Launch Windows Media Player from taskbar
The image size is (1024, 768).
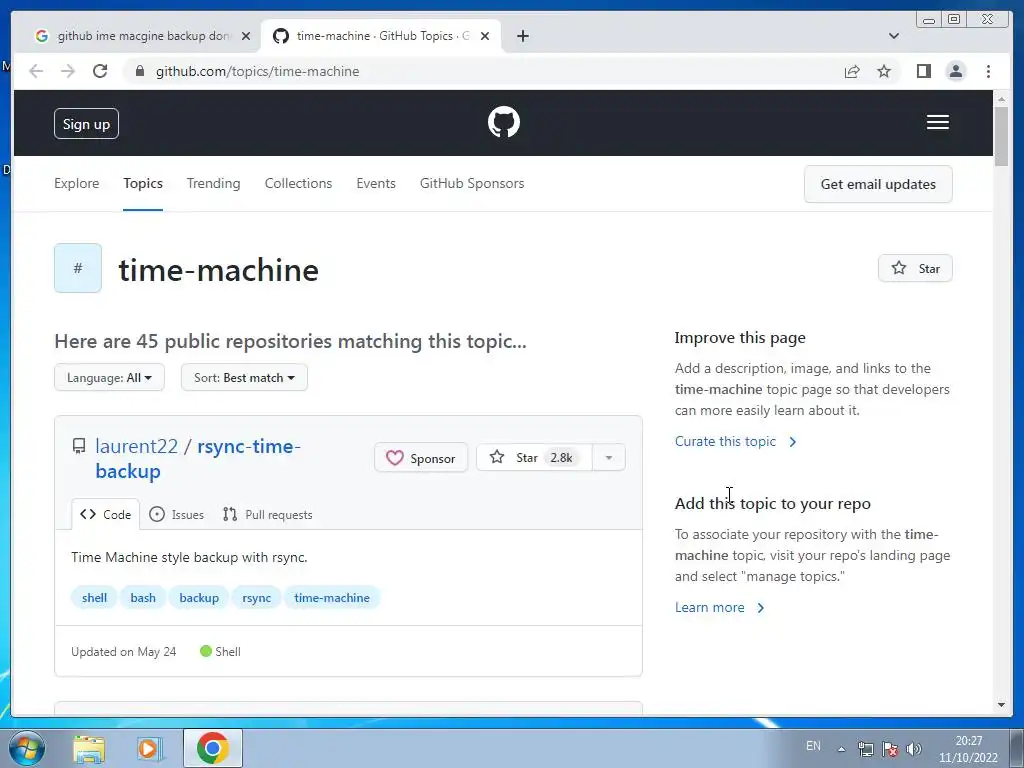tap(150, 748)
